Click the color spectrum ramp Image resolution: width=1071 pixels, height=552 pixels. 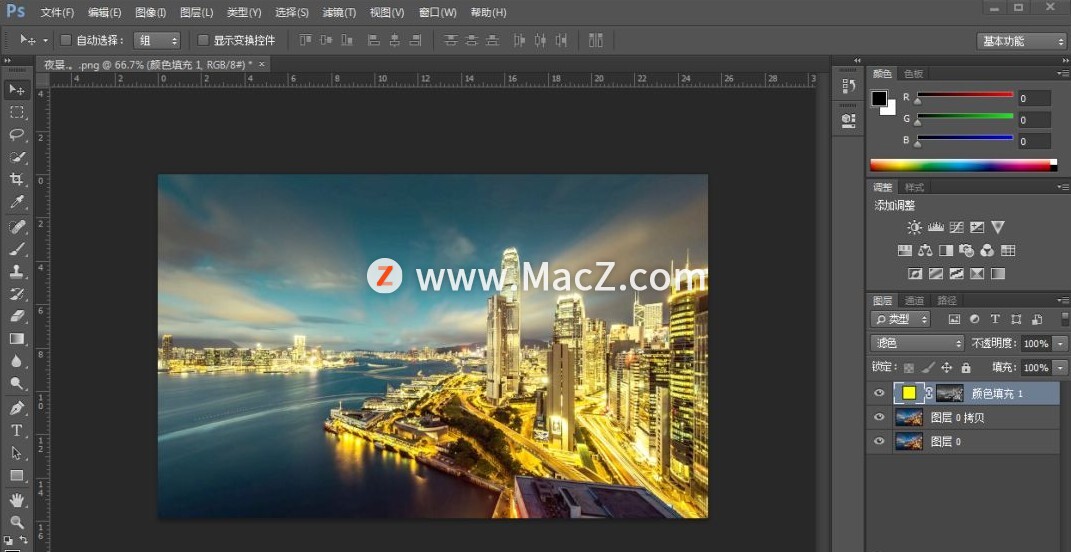pos(963,165)
